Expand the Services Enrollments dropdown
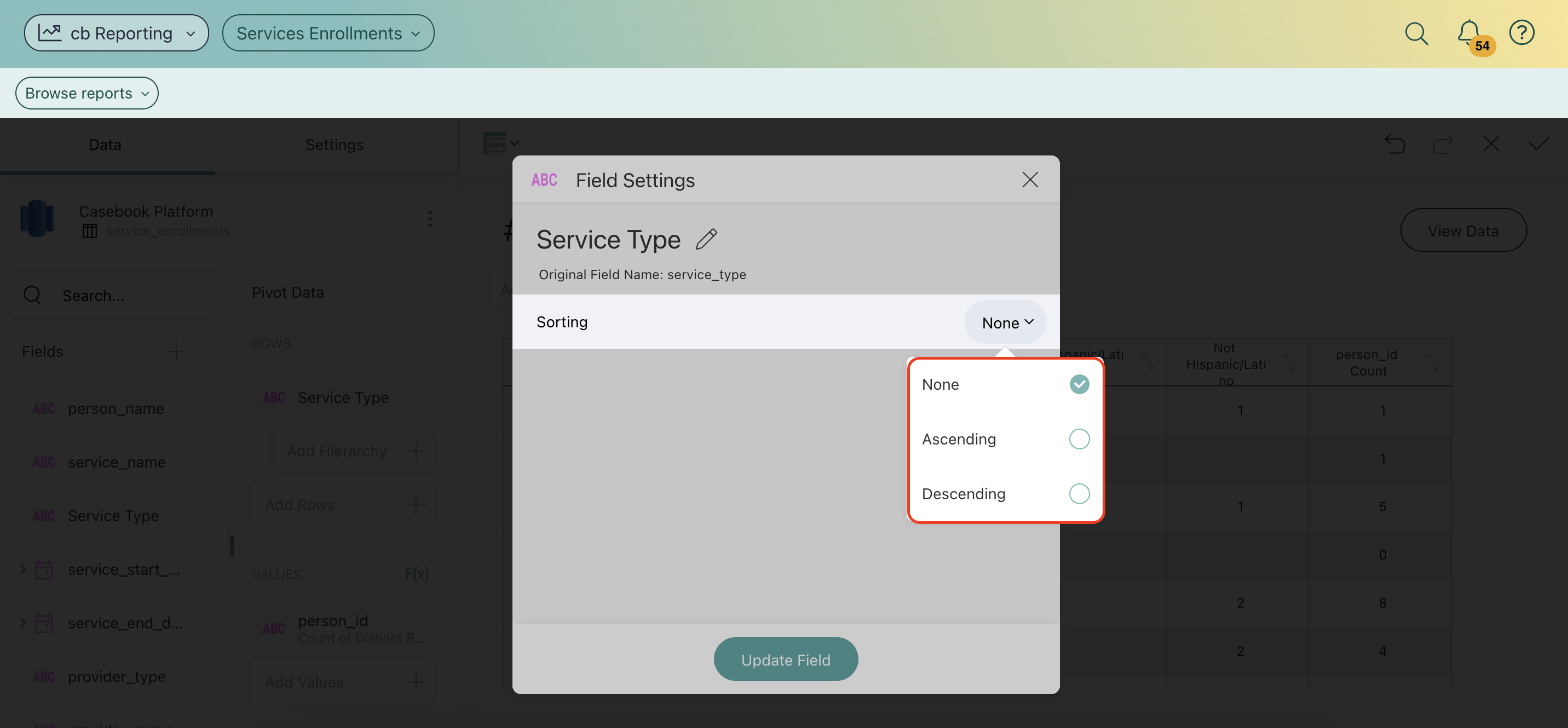This screenshot has height=728, width=1568. [x=328, y=33]
